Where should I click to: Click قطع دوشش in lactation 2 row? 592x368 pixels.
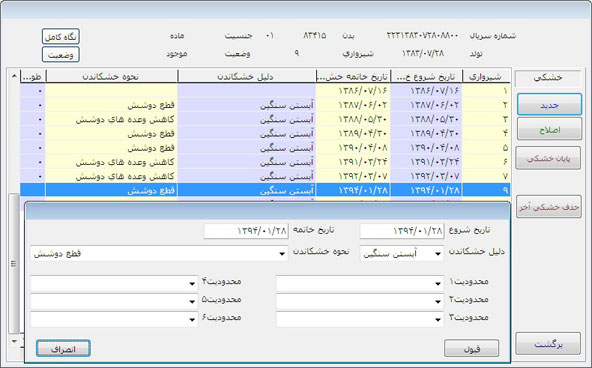(x=151, y=105)
